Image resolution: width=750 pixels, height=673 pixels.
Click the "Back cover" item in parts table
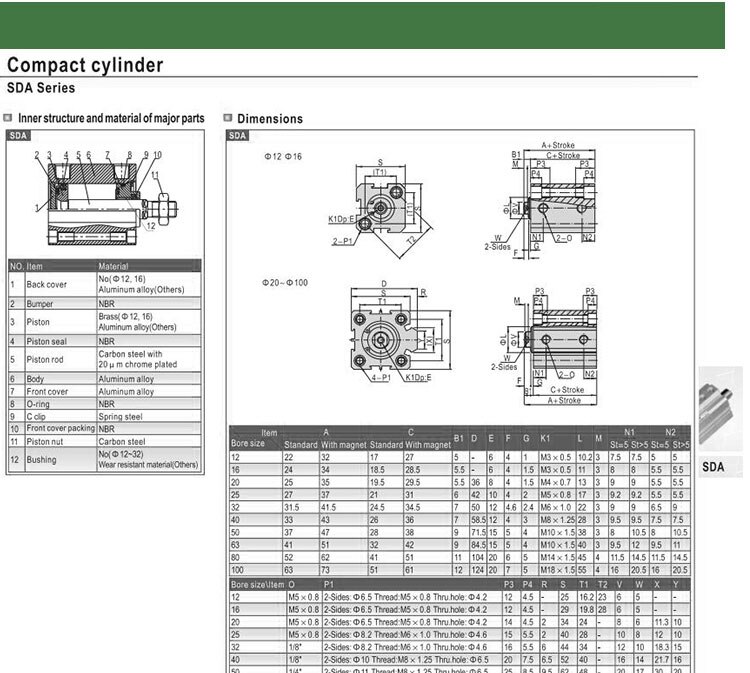click(x=46, y=284)
